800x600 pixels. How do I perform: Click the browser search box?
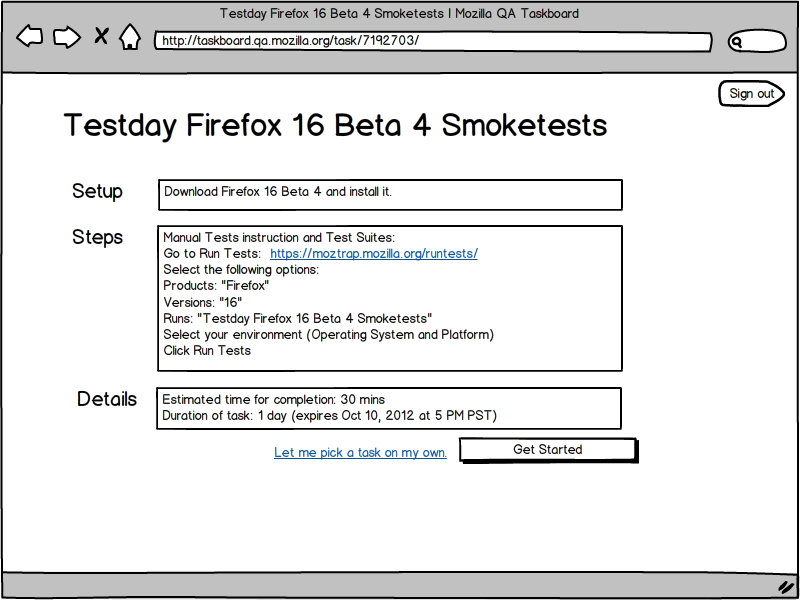(757, 41)
